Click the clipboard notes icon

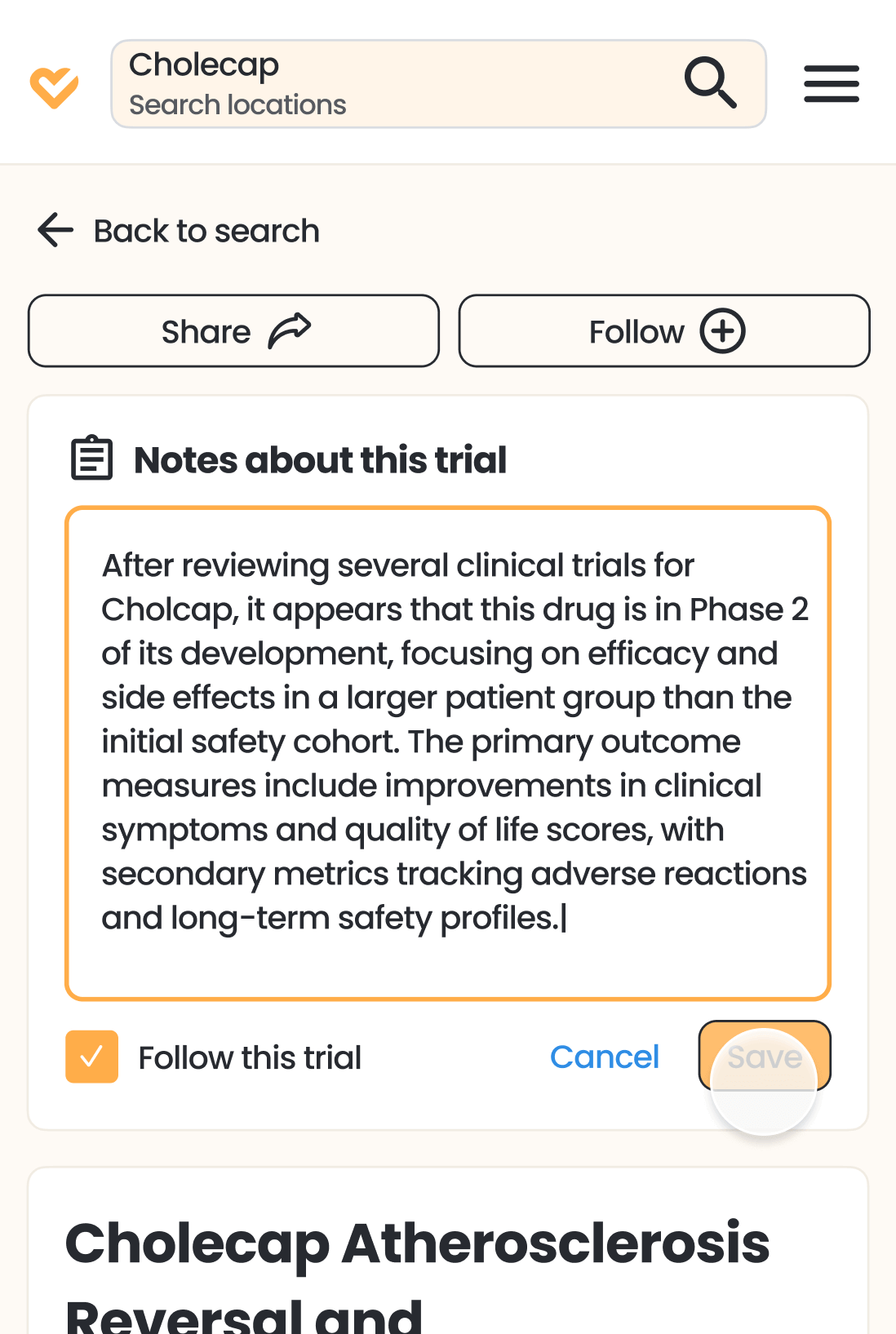tap(91, 458)
